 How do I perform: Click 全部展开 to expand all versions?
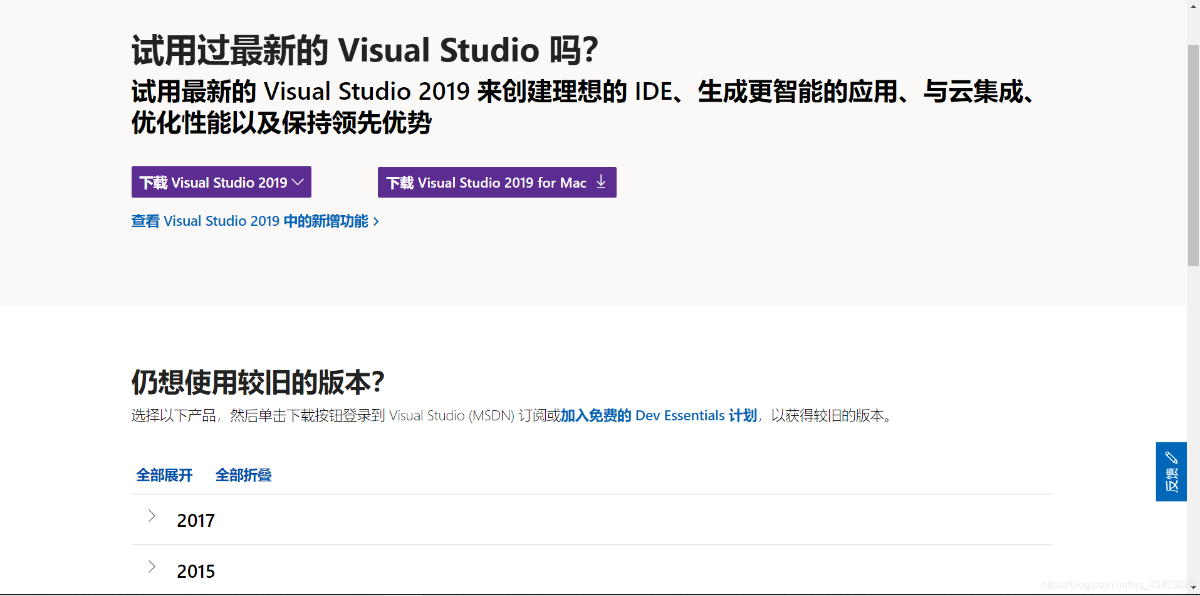pos(164,475)
